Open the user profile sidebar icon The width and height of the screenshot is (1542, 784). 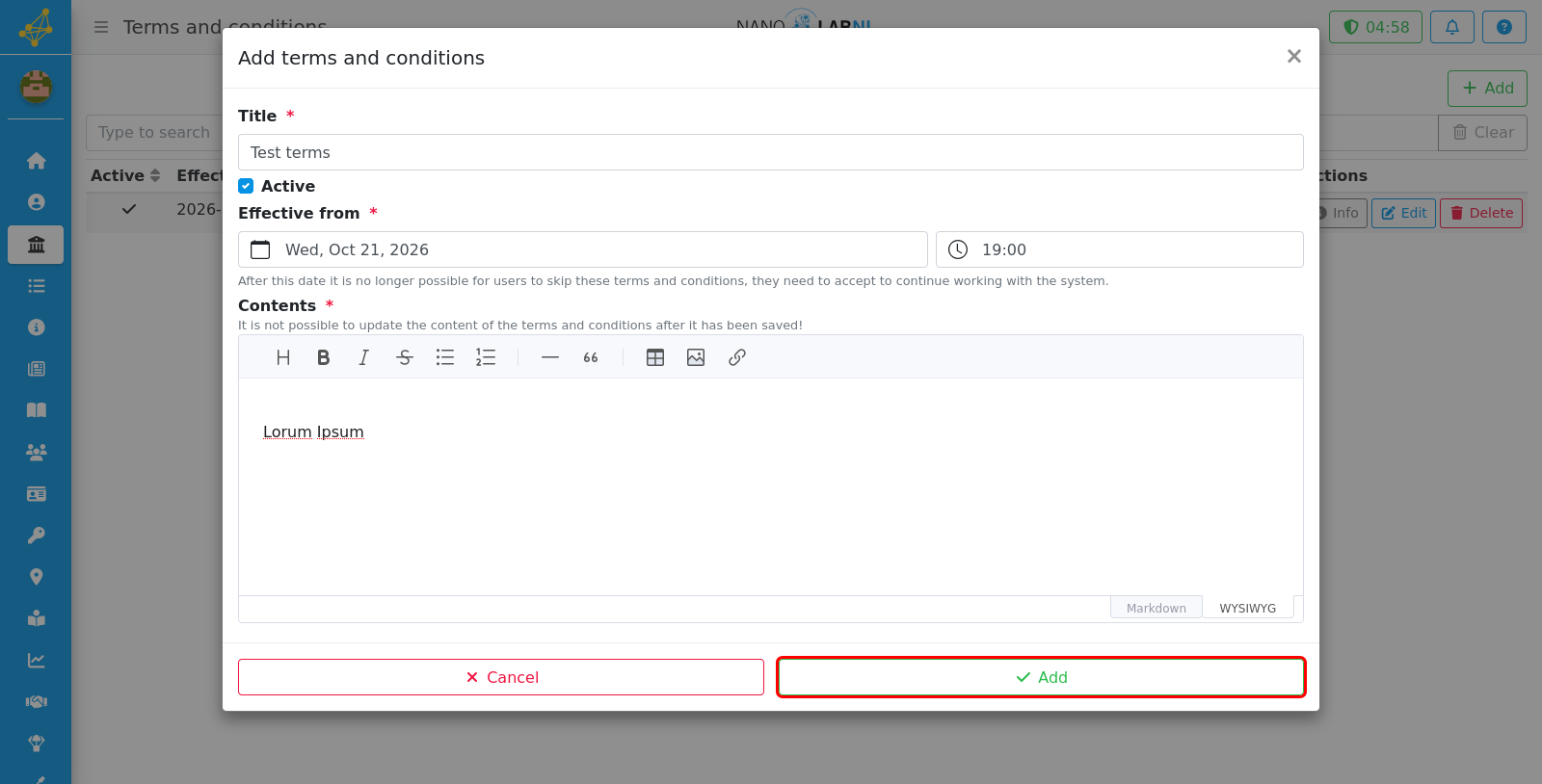pyautogui.click(x=37, y=202)
